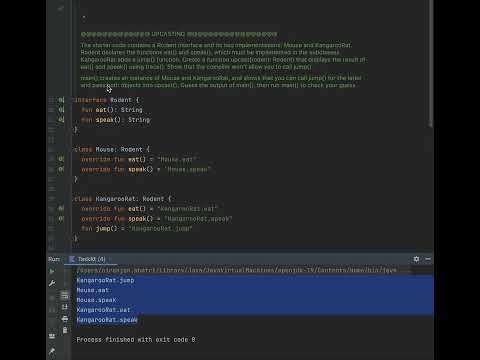480x360 pixels.
Task: Place cursor in fun speak(): String declaration
Action: coord(116,119)
